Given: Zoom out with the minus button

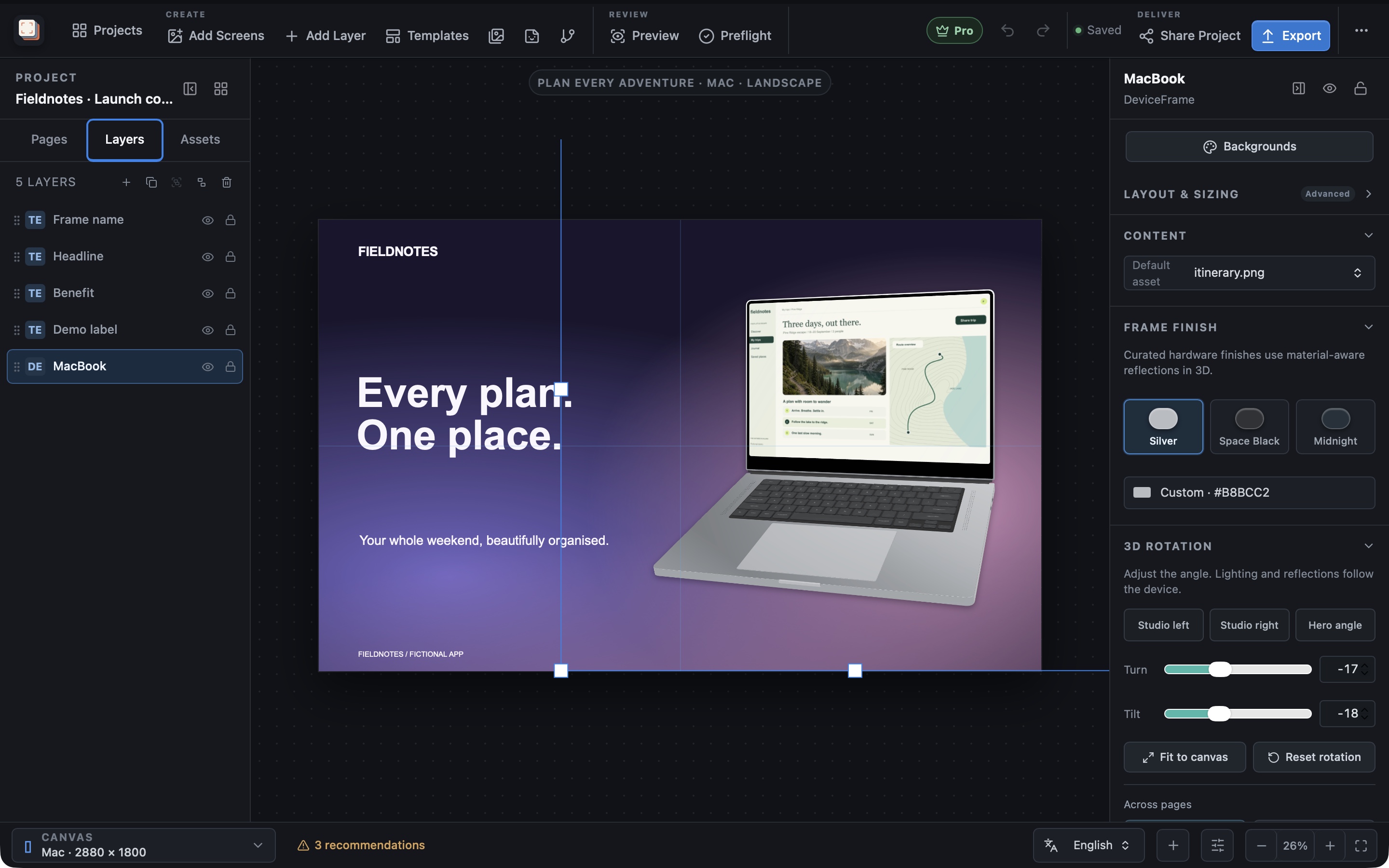Looking at the screenshot, I should click(1261, 846).
